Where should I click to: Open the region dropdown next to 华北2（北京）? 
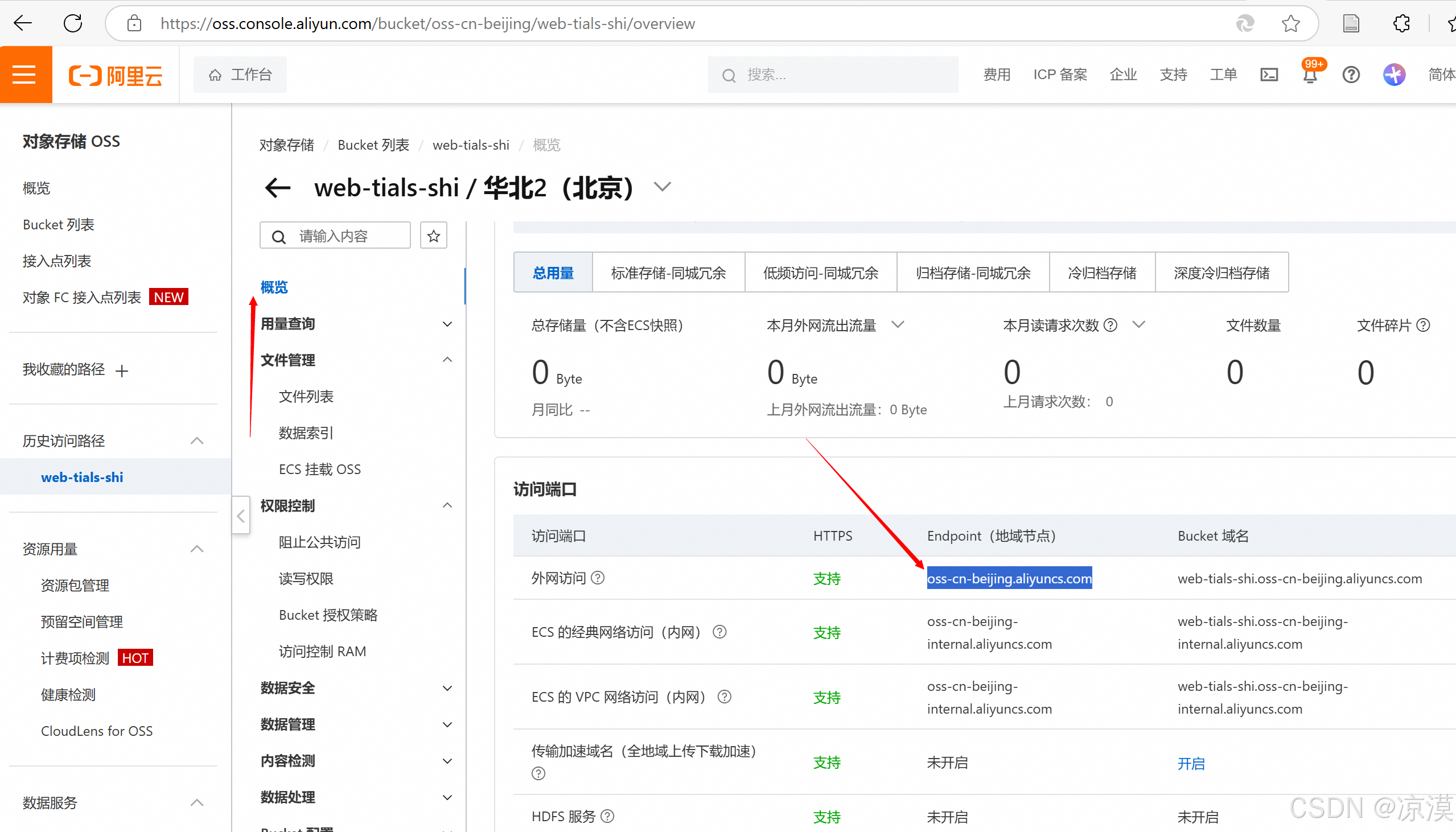pos(663,186)
